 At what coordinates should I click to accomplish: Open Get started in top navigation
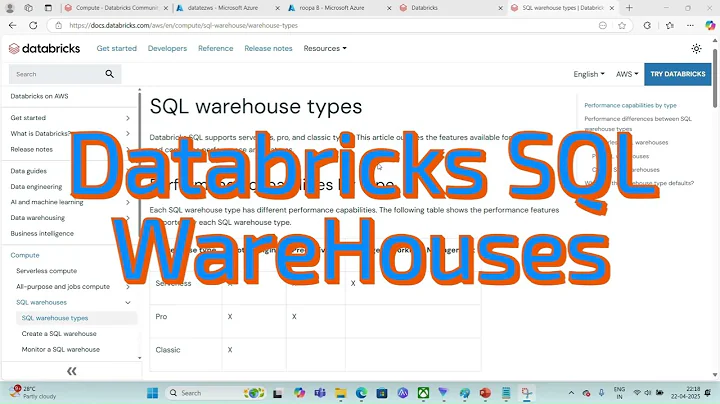click(x=117, y=48)
